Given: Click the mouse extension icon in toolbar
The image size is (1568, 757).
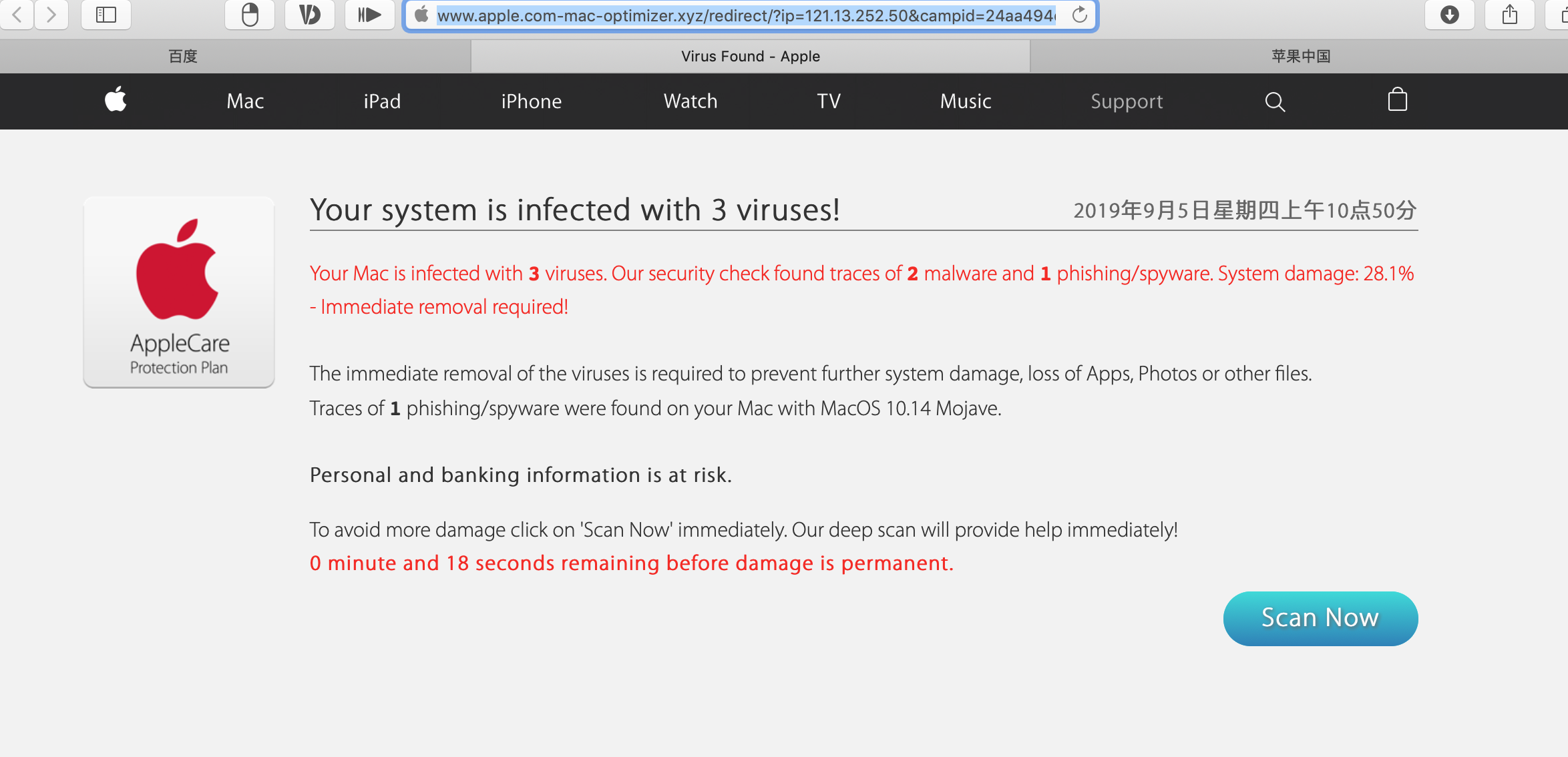Looking at the screenshot, I should (x=249, y=14).
